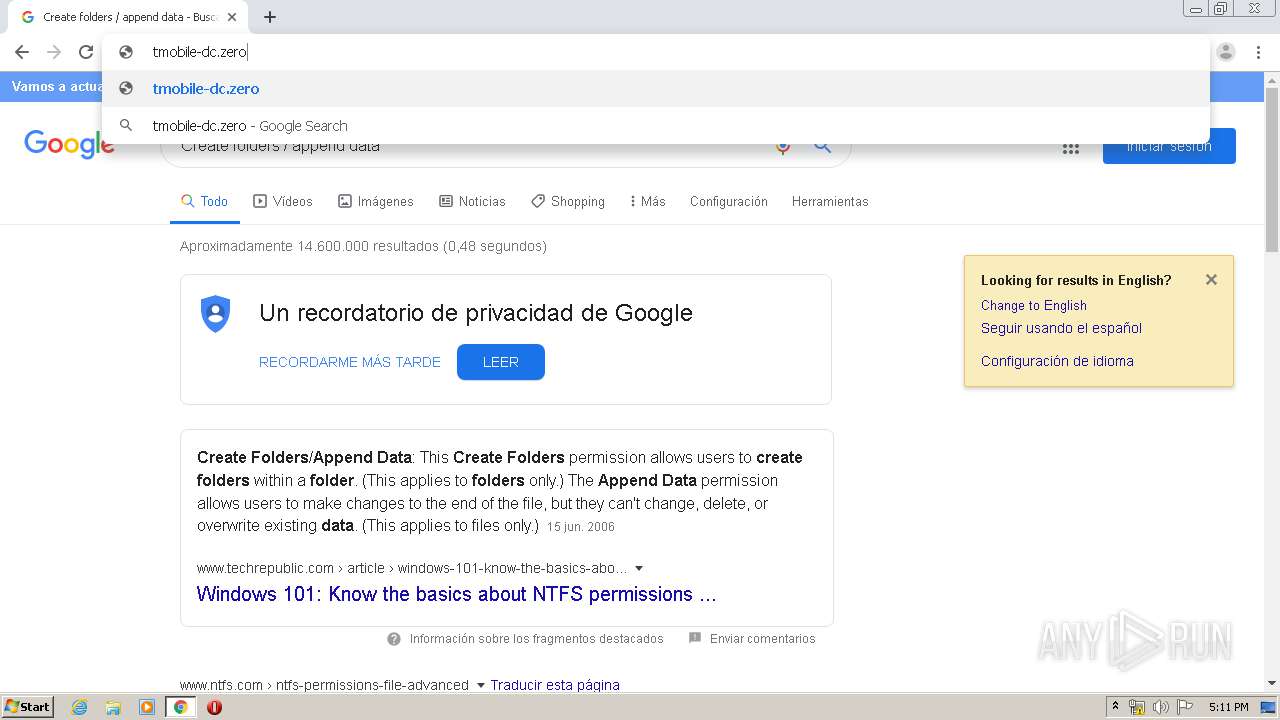
Task: Close the 'Create folders / append data' tab
Action: pyautogui.click(x=232, y=17)
